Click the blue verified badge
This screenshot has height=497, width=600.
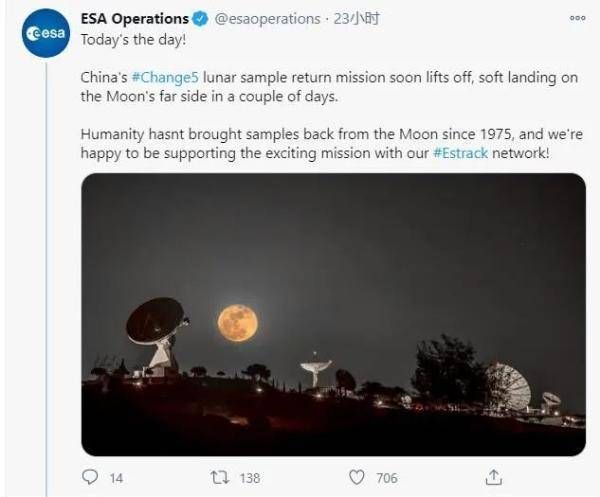pyautogui.click(x=201, y=19)
